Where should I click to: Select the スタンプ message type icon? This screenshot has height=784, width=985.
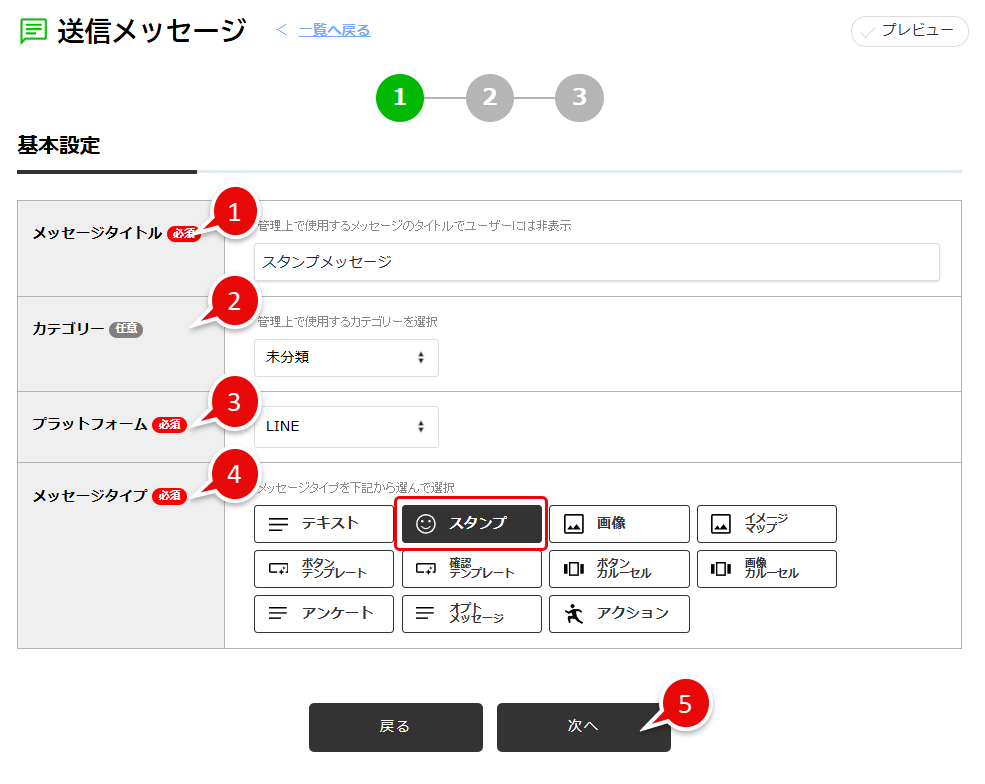(471, 524)
